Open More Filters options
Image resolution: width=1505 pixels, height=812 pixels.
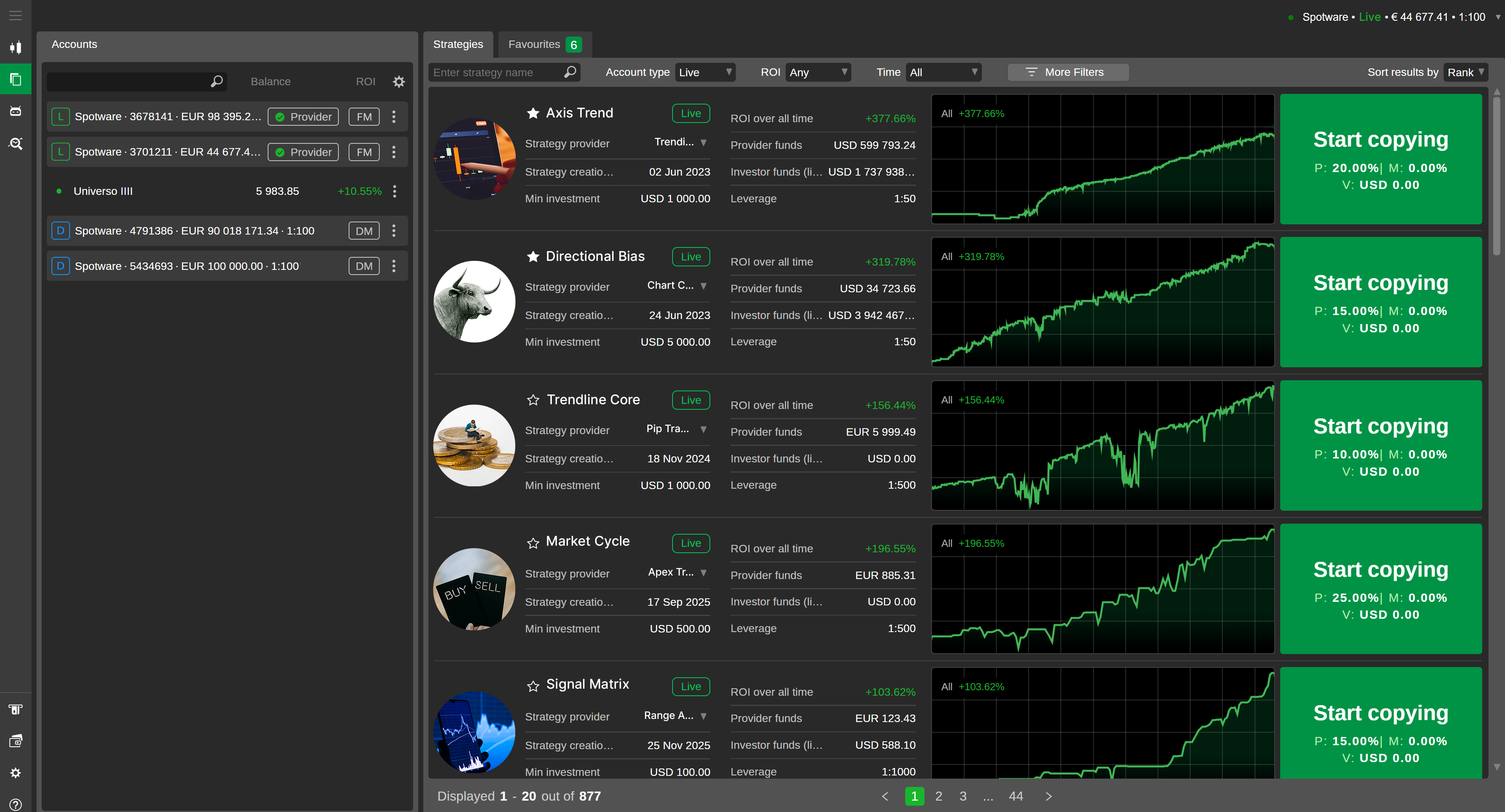tap(1068, 72)
